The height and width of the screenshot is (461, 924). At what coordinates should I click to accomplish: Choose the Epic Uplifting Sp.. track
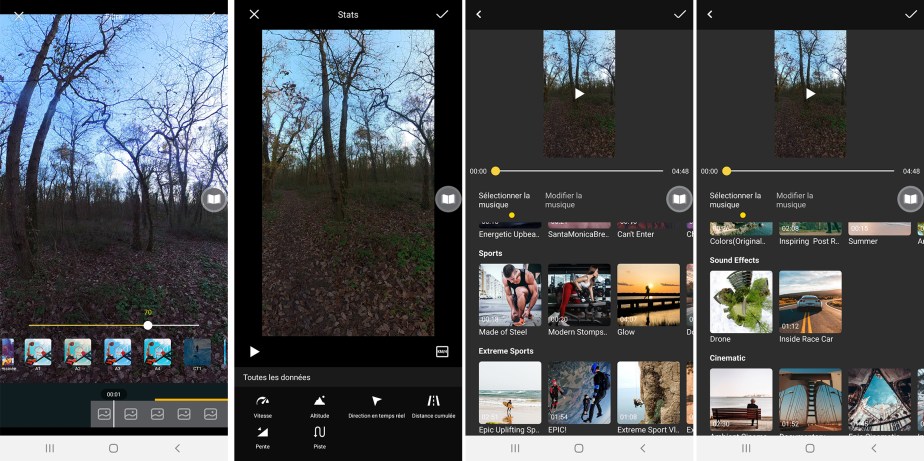[x=510, y=398]
